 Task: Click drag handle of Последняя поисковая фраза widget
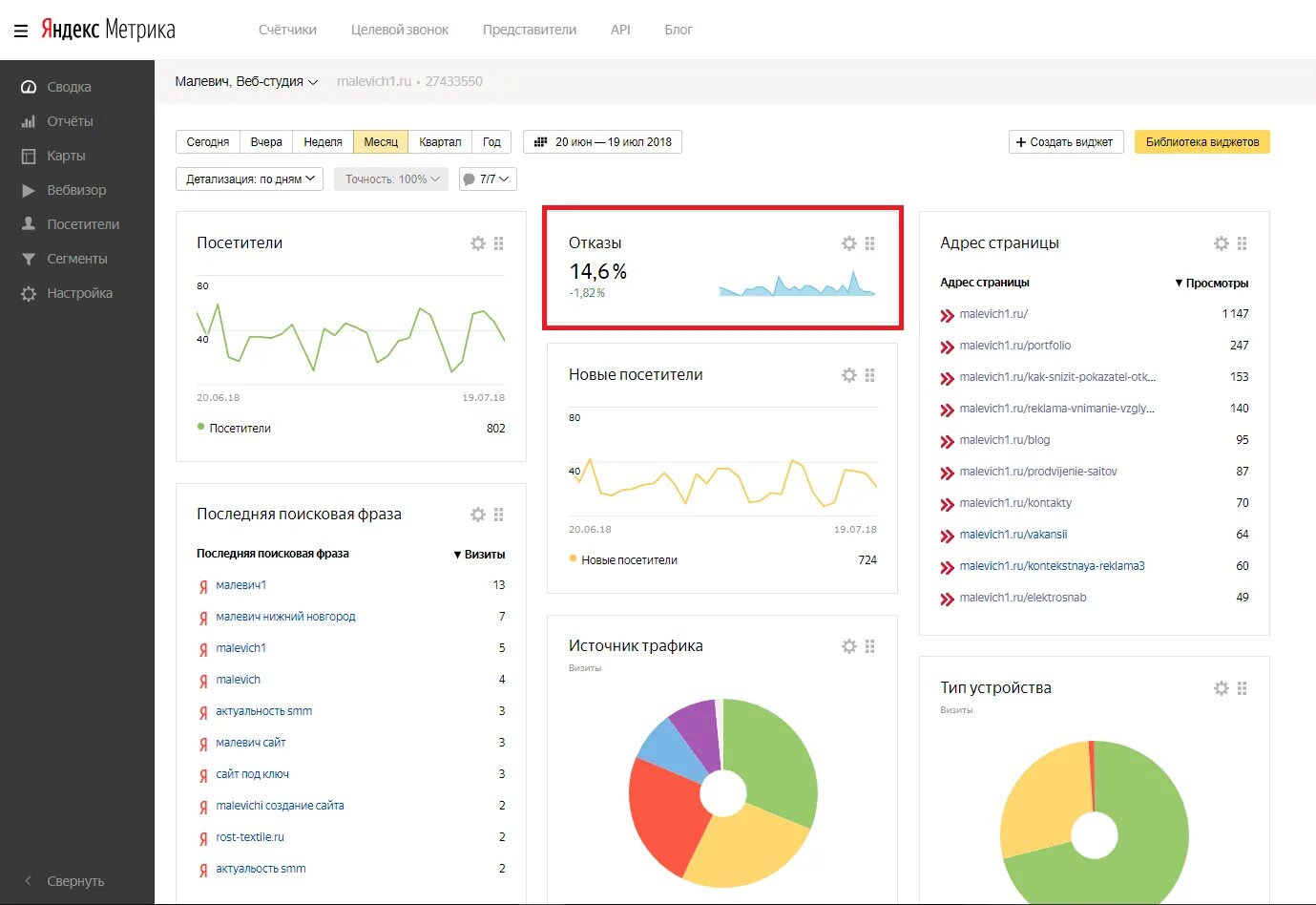pos(499,515)
